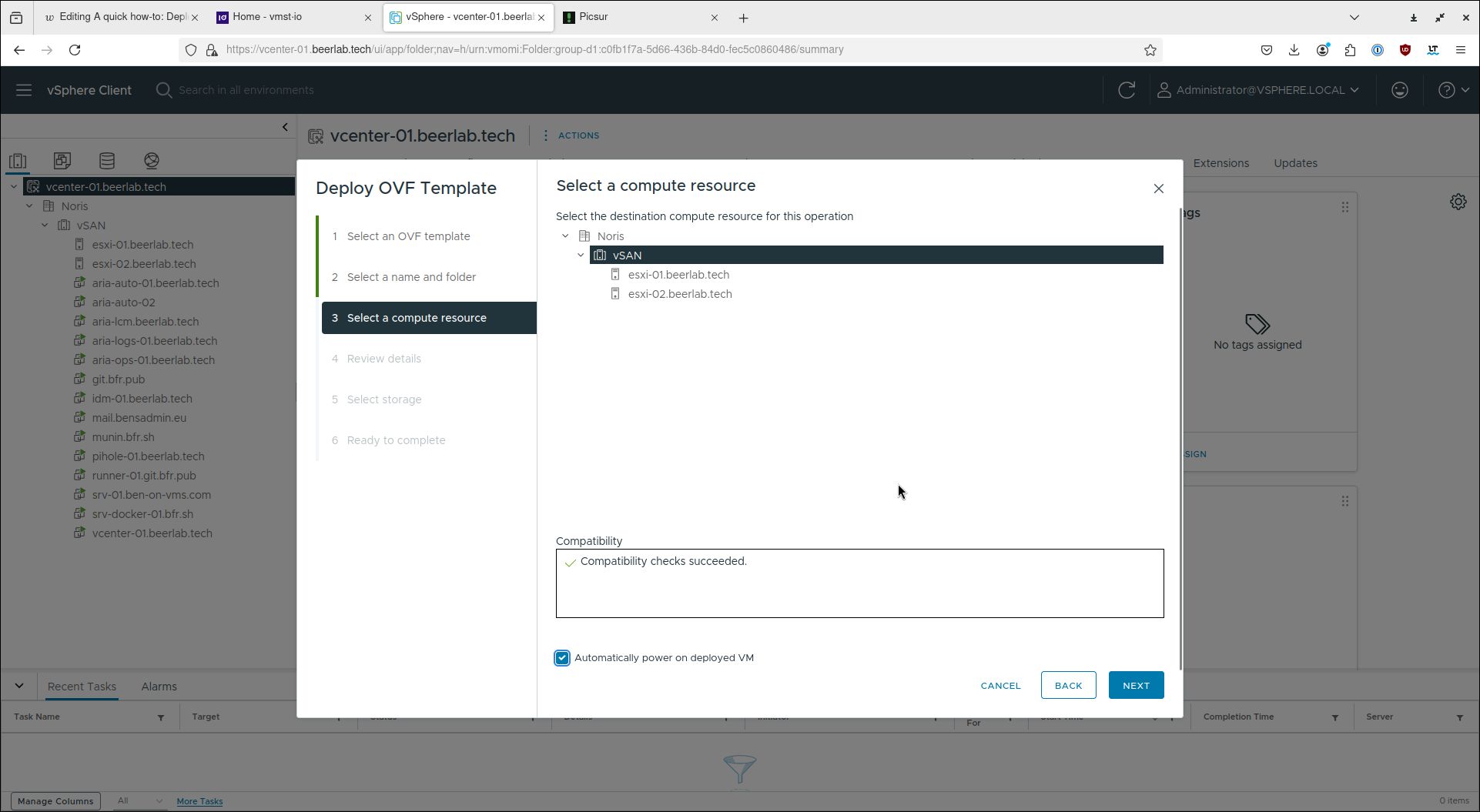Click the Search in all environments field
The image size is (1480, 812).
246,90
